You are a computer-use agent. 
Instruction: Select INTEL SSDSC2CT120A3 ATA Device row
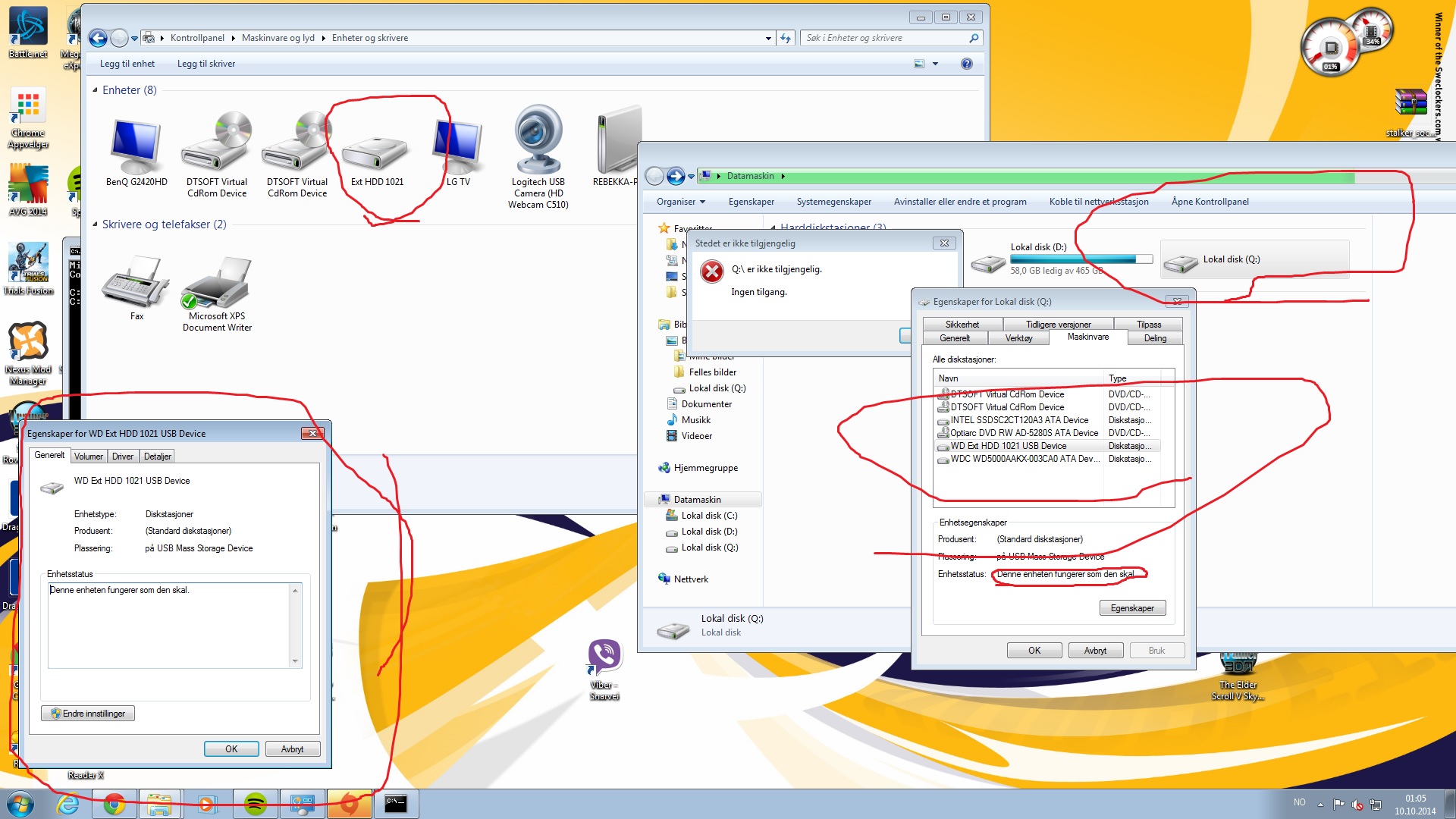(x=1048, y=420)
